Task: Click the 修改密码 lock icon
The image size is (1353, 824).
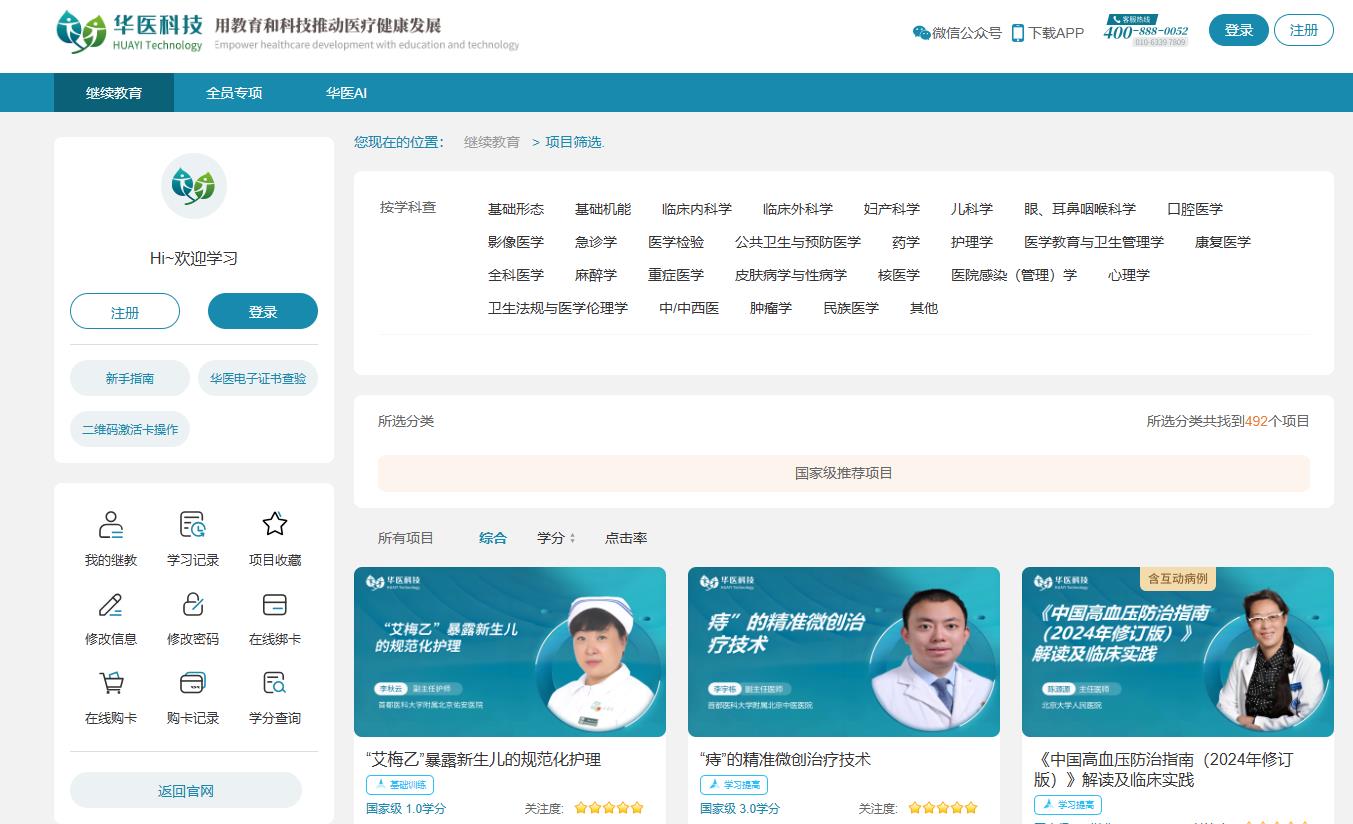Action: pos(193,604)
